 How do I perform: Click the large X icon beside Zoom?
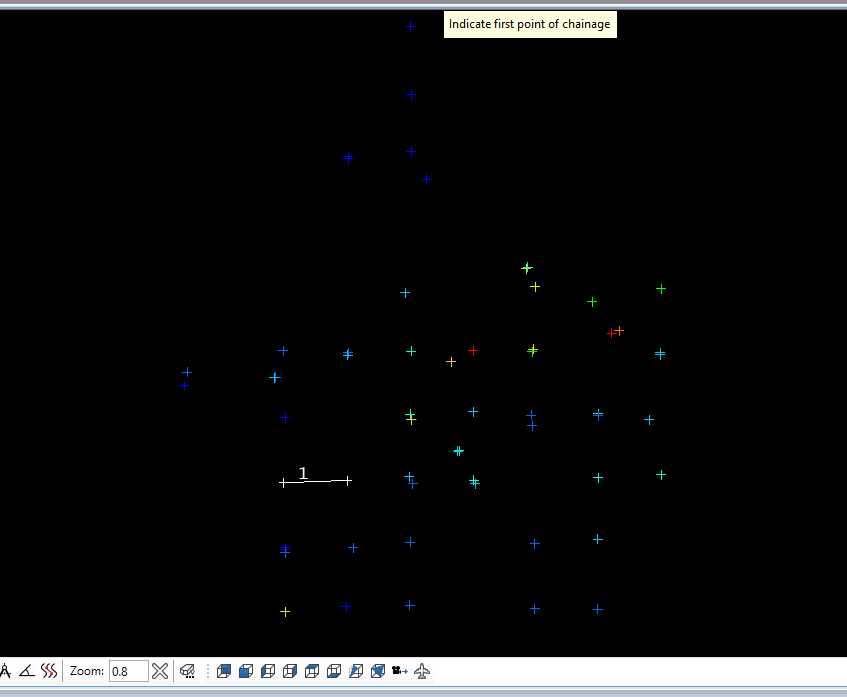[x=160, y=671]
